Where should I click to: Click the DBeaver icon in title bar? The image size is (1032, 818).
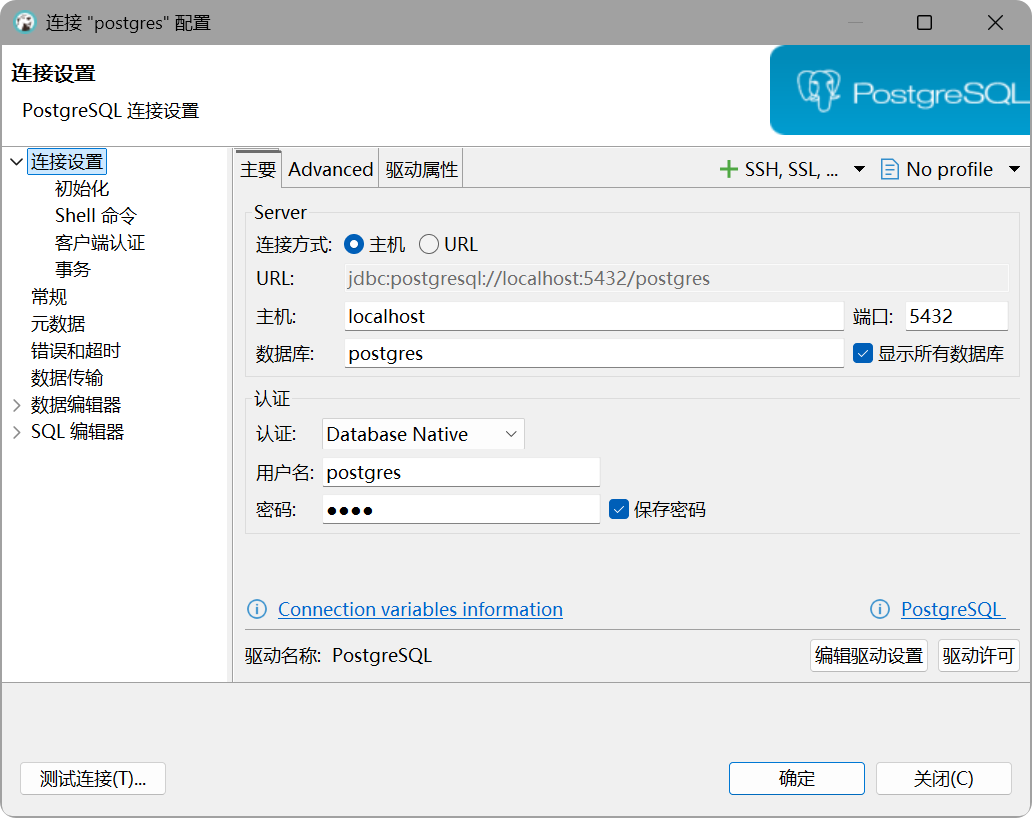[x=24, y=22]
